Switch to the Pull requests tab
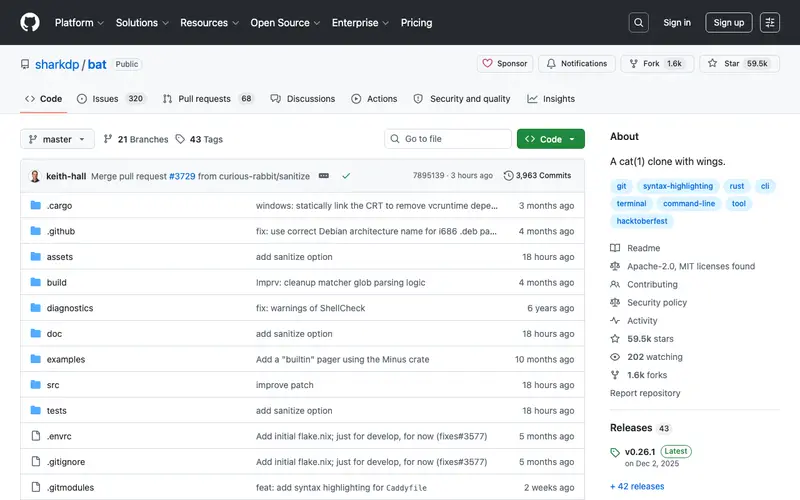The width and height of the screenshot is (800, 500). coord(208,98)
